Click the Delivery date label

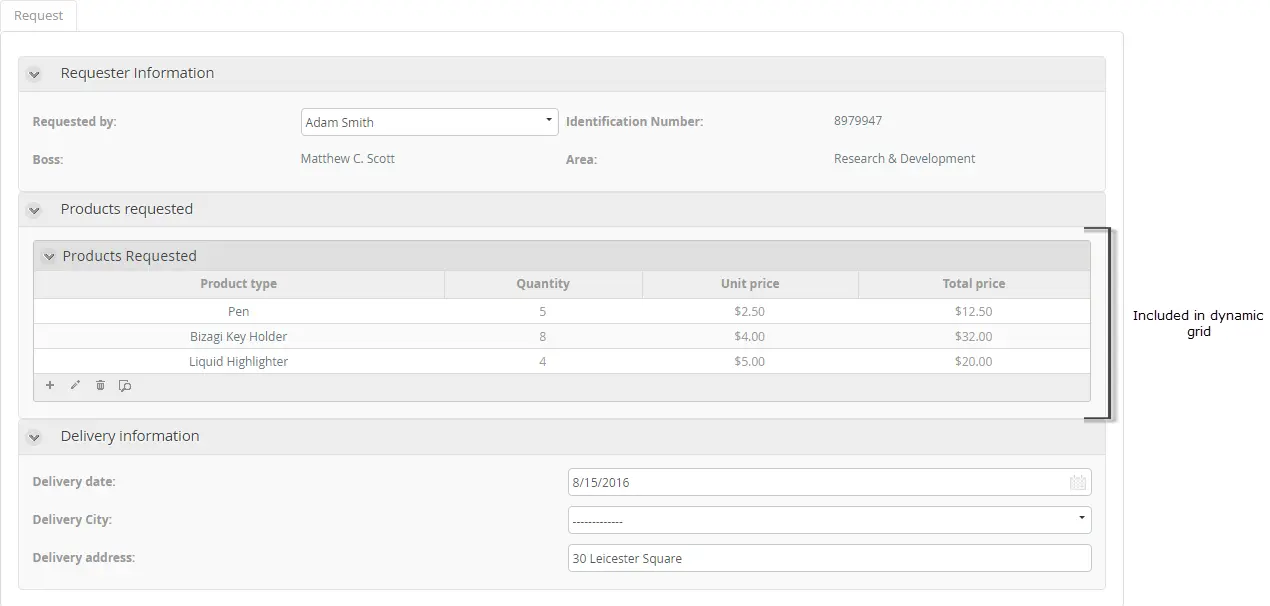point(74,482)
